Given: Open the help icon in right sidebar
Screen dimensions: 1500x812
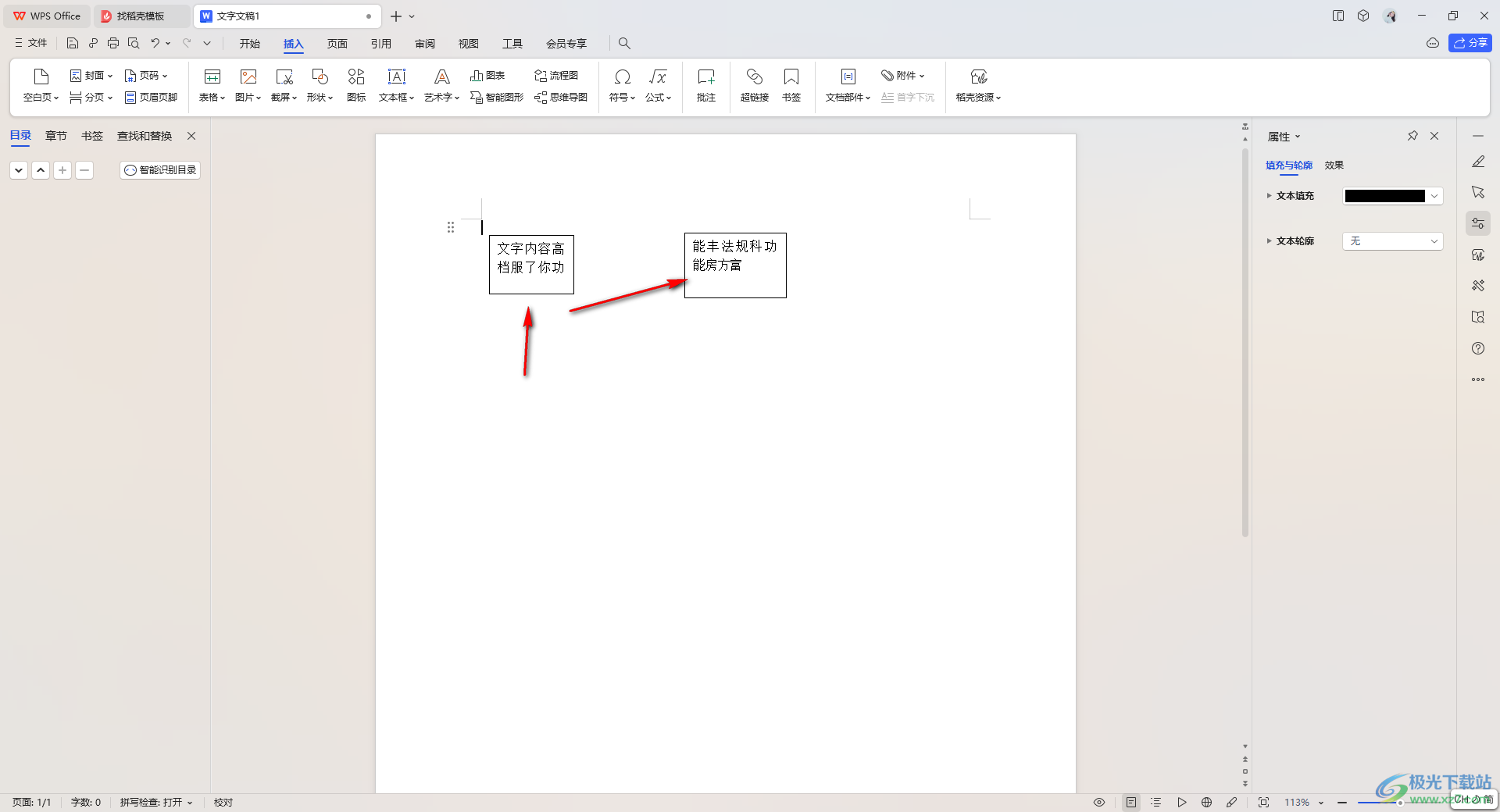Looking at the screenshot, I should [x=1478, y=348].
